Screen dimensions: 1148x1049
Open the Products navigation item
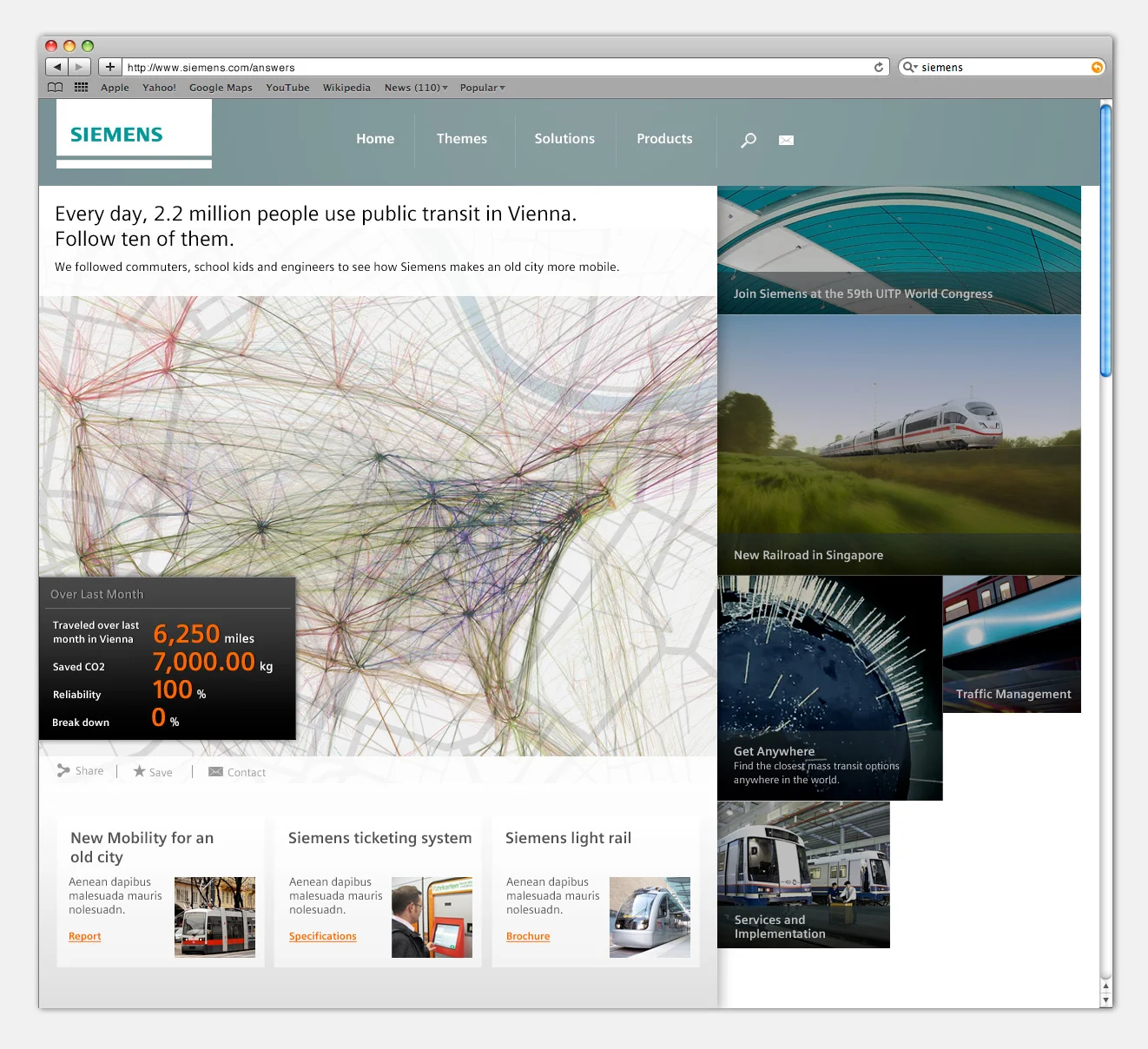(664, 139)
